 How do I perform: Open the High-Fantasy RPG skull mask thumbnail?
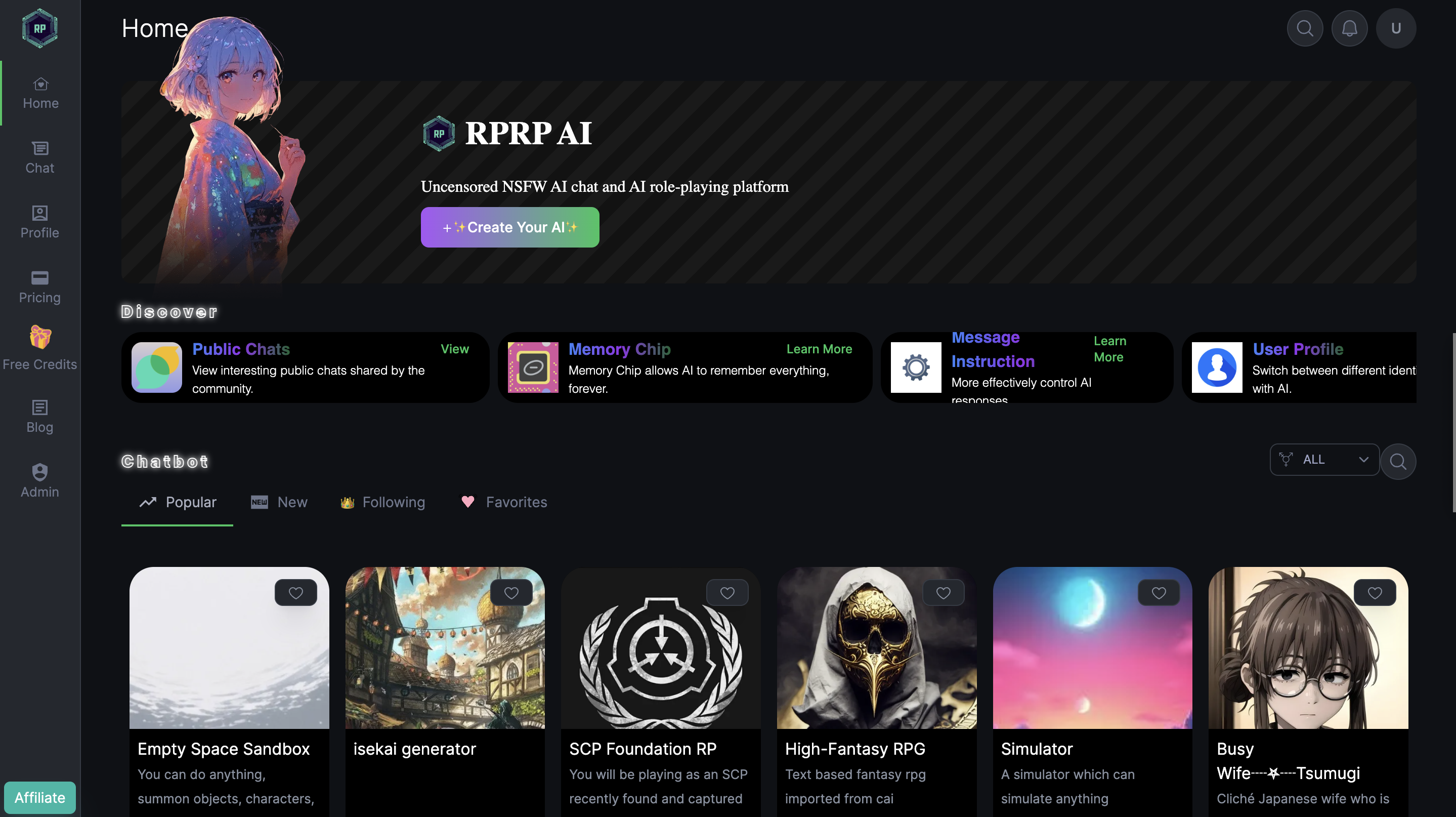point(877,648)
